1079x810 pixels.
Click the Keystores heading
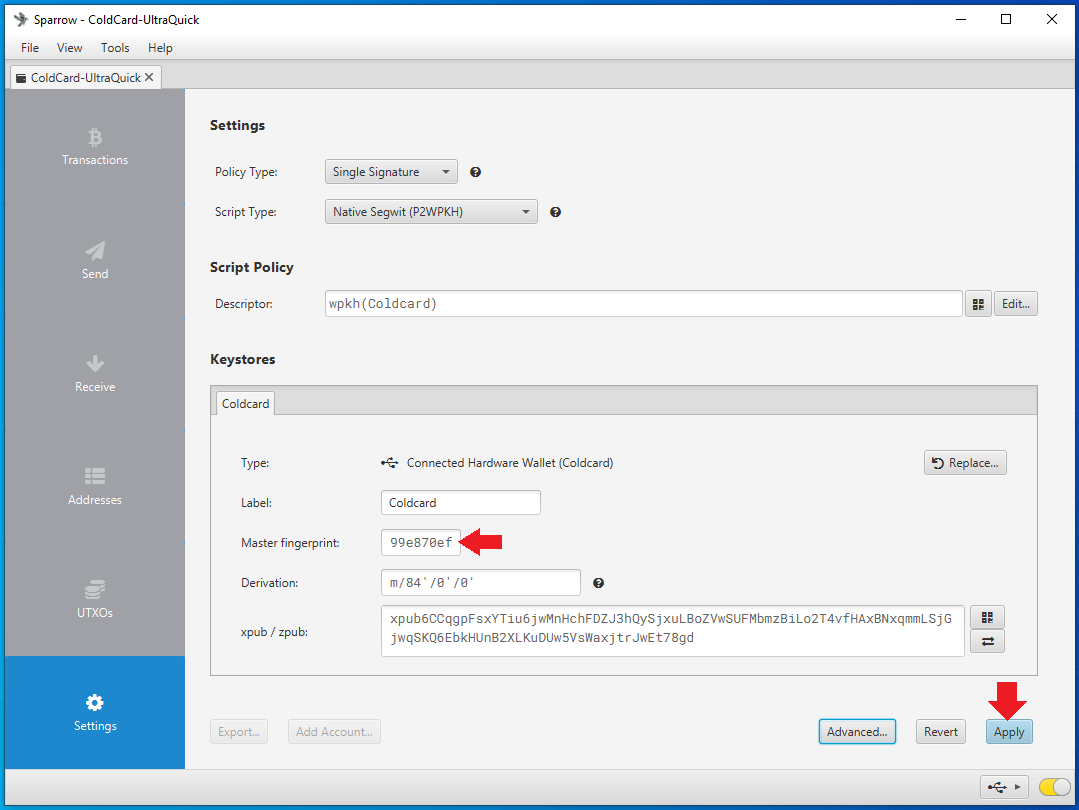click(x=242, y=359)
